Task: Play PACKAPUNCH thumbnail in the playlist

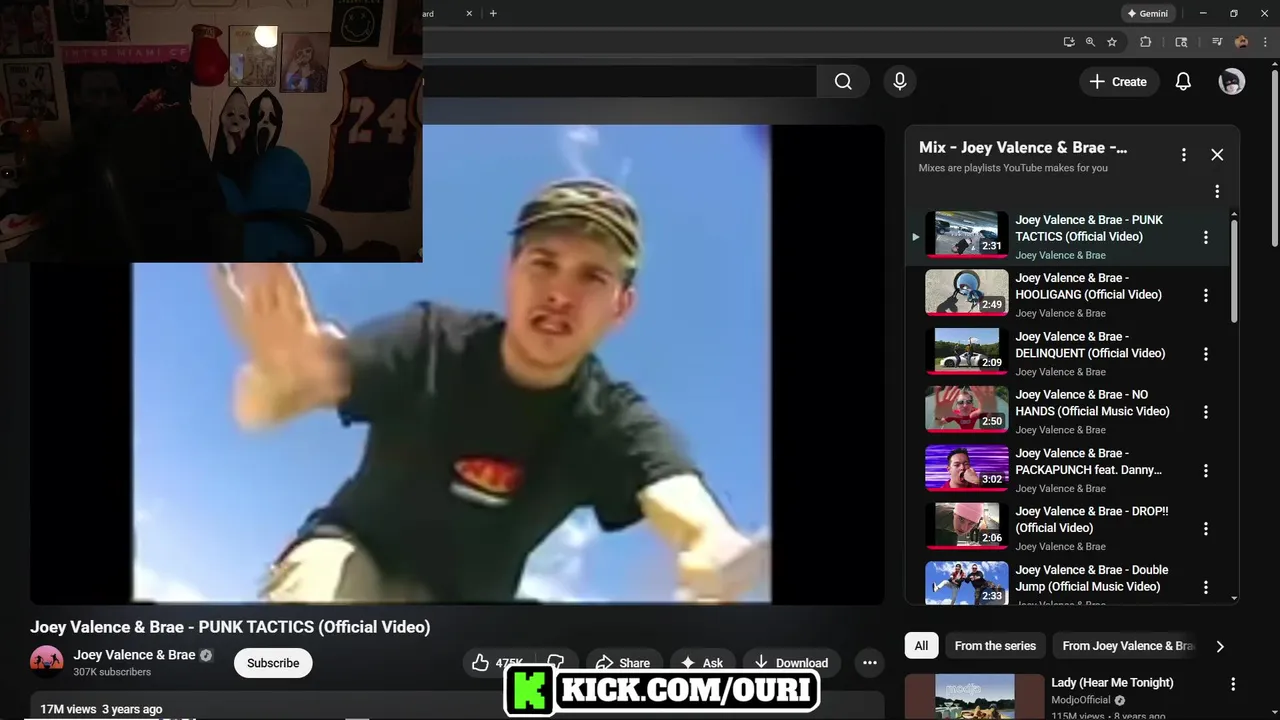Action: coord(966,468)
